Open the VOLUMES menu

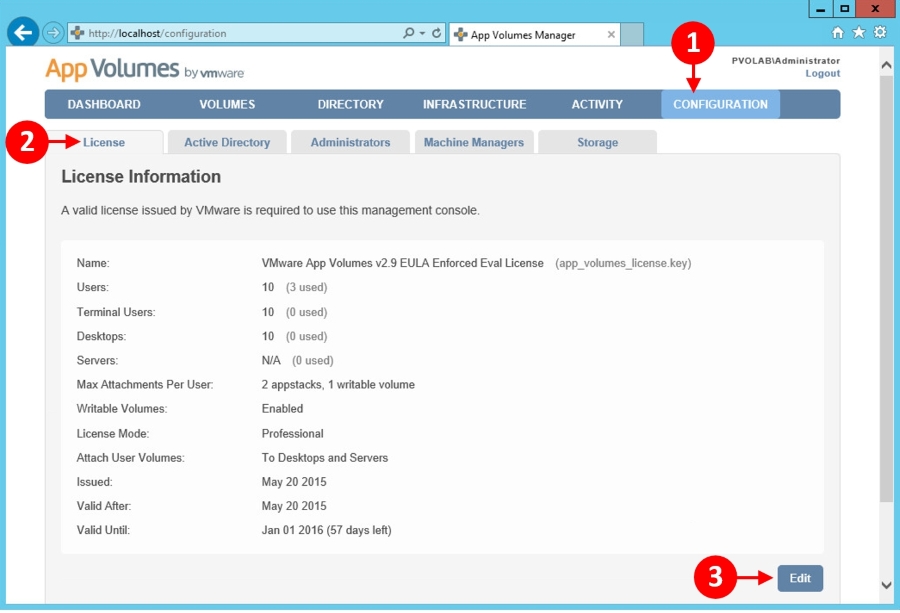coord(227,104)
